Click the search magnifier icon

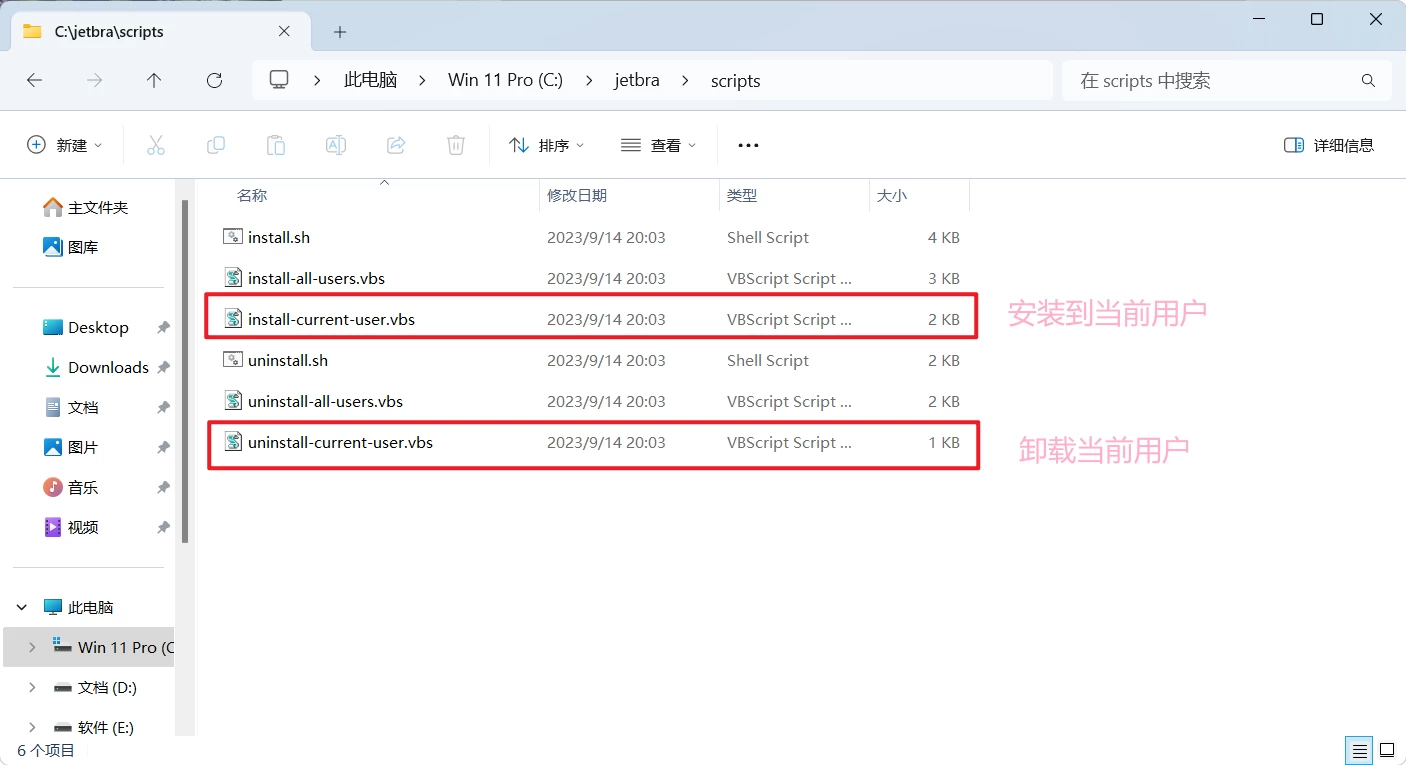tap(1368, 81)
